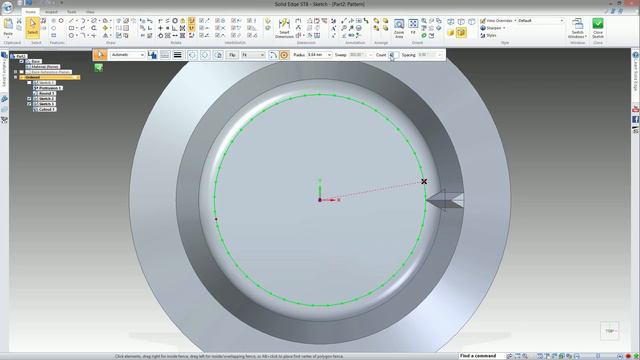The height and width of the screenshot is (360, 640).
Task: Click the Cut scissors icon in Clipboard
Action: (19, 20)
